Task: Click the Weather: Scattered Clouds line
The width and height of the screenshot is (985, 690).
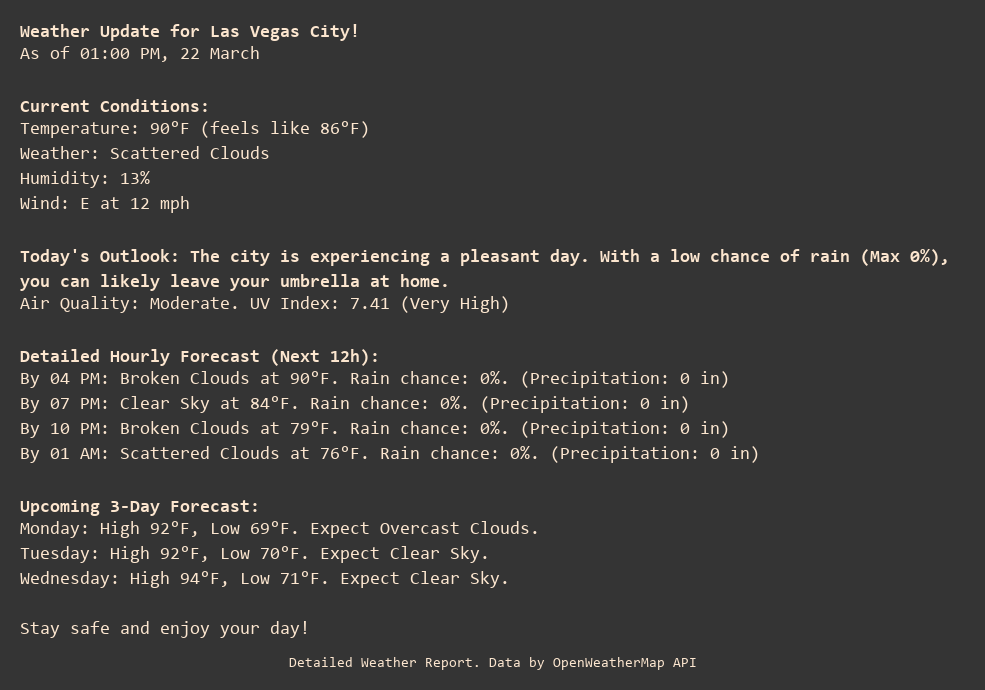Action: point(144,153)
